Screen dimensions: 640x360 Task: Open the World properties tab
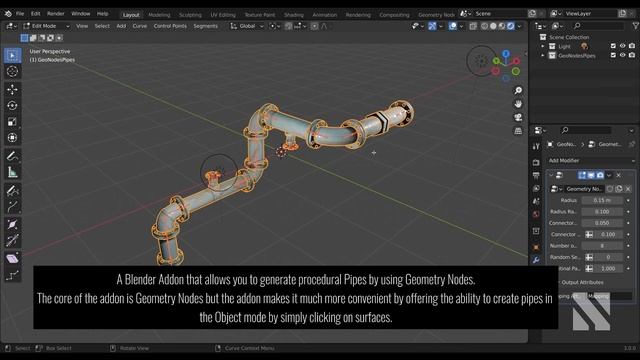click(536, 215)
